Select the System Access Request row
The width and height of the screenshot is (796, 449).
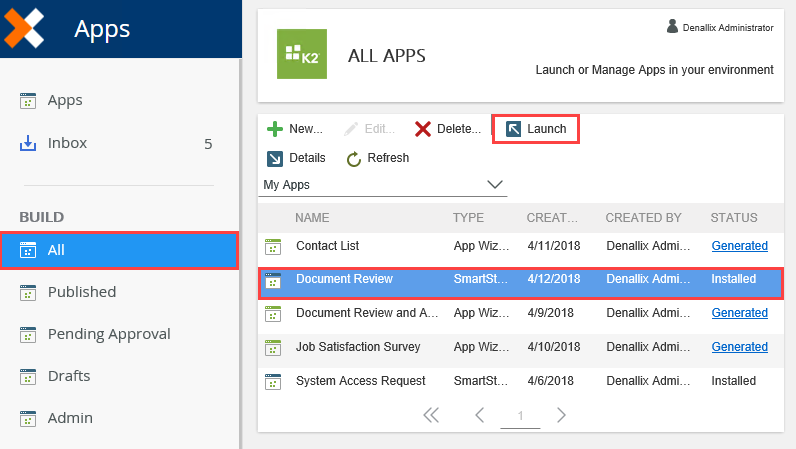click(360, 381)
